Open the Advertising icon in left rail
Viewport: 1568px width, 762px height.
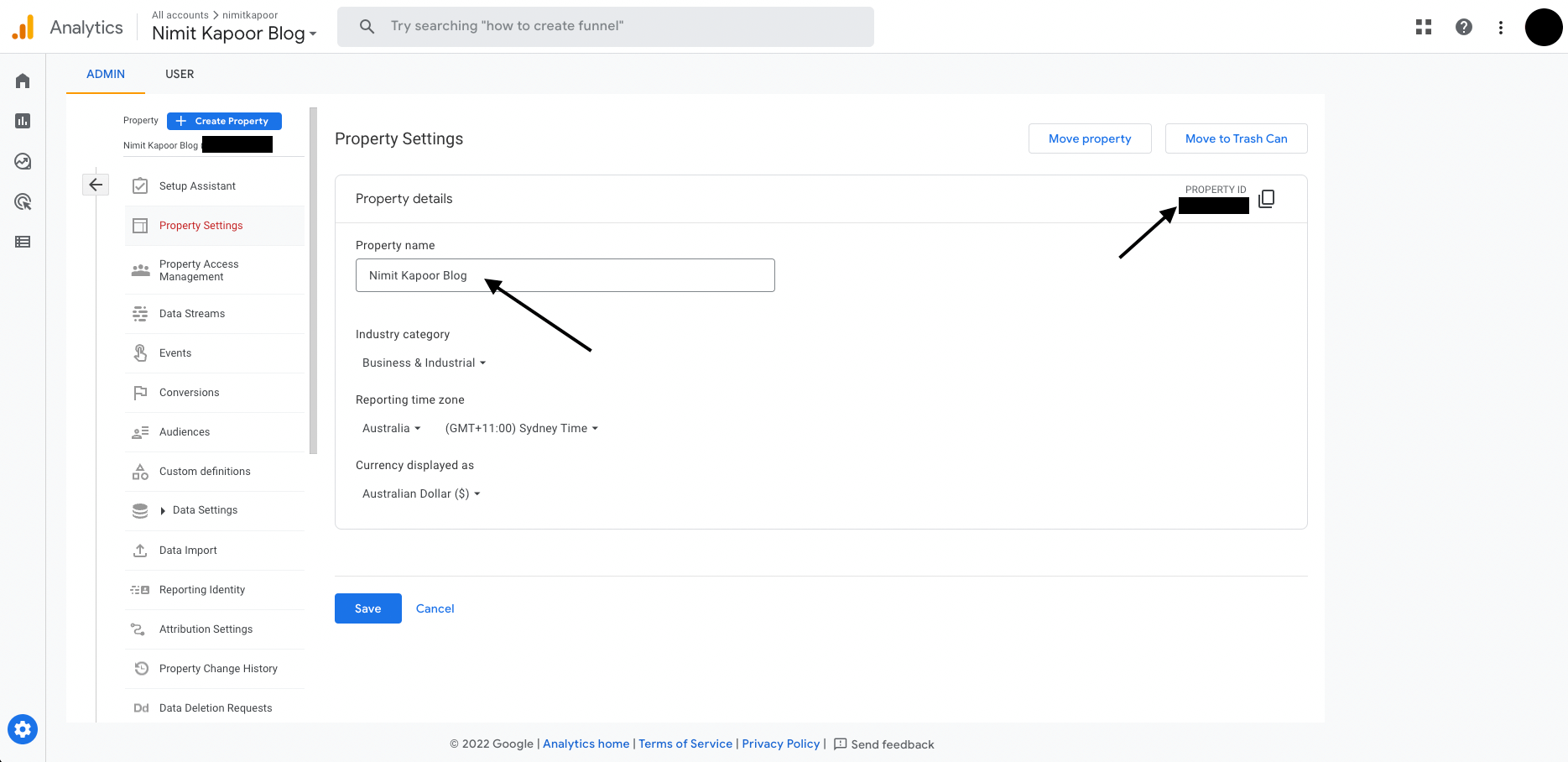23,201
